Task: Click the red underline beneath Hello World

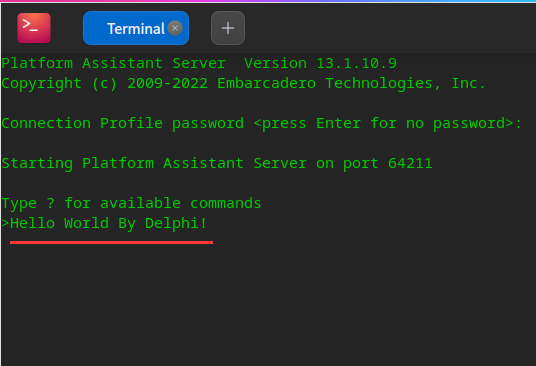Action: [111, 242]
